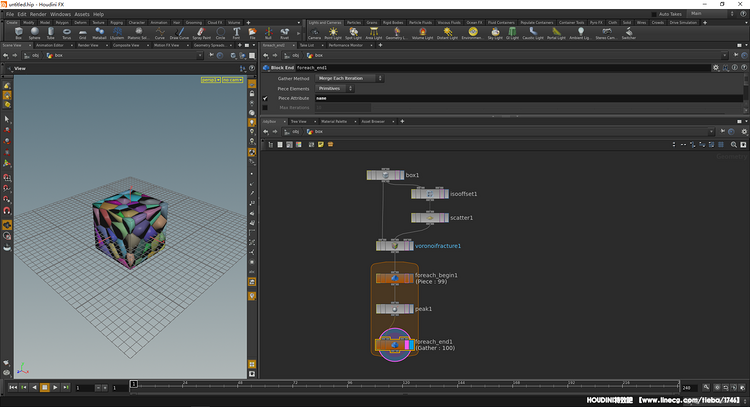Toggle the display flag on voronoifracture1 node

pyautogui.click(x=410, y=246)
